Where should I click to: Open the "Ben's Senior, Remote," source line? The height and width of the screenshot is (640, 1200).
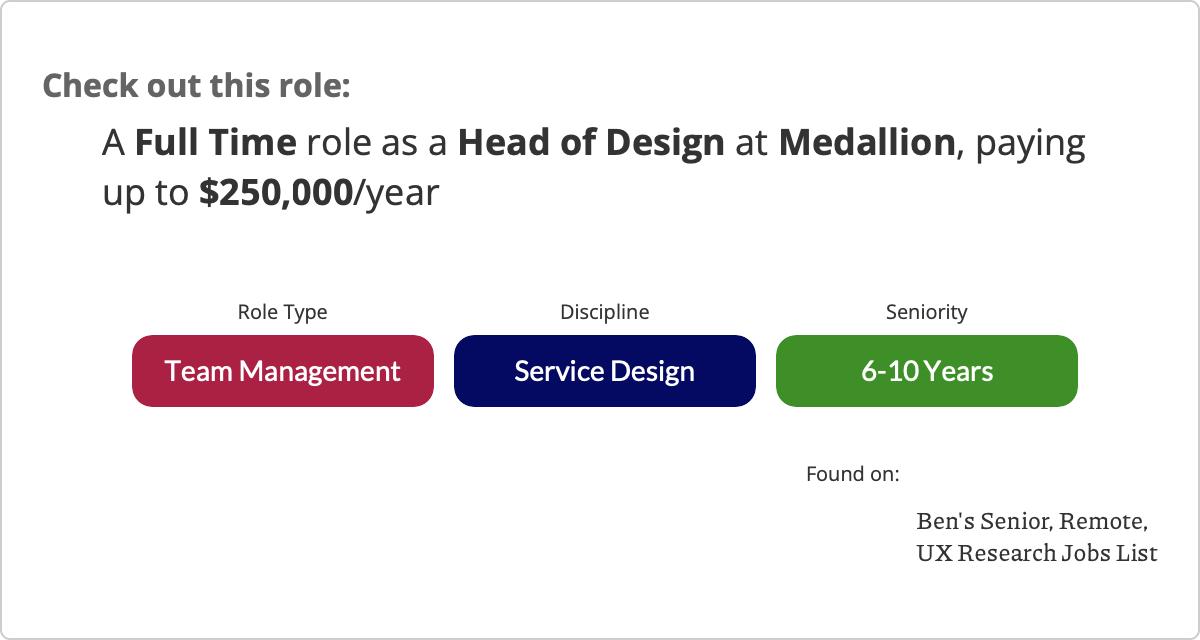point(1031,521)
